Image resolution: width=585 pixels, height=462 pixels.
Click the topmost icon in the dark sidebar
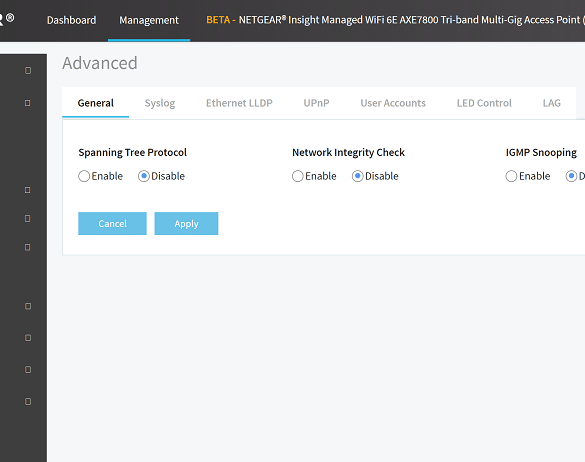(x=28, y=71)
